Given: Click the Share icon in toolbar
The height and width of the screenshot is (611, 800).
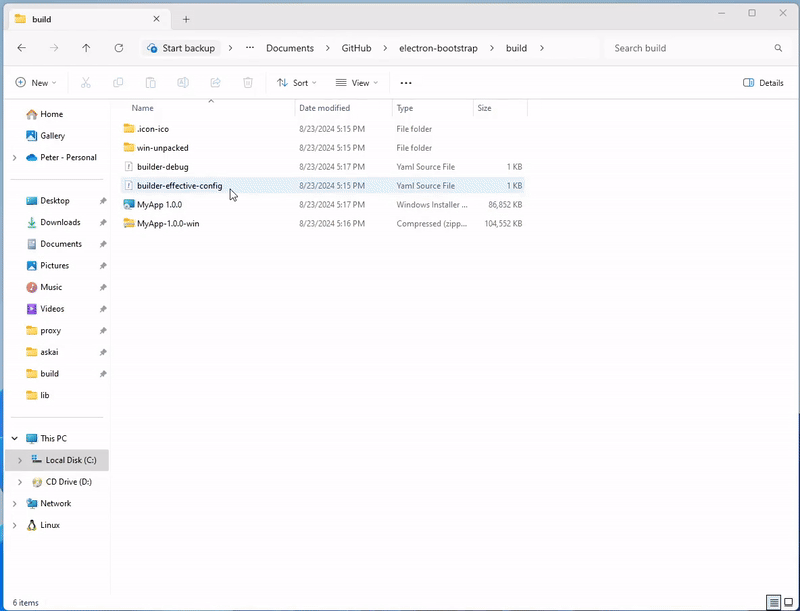Looking at the screenshot, I should coord(215,83).
